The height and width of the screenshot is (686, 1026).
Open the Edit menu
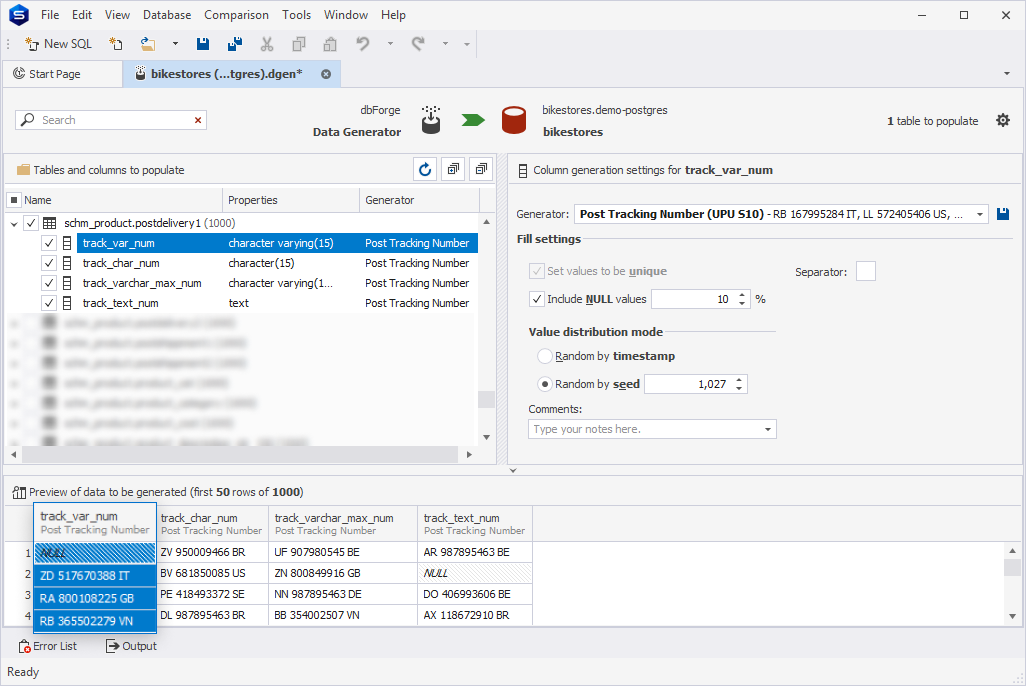coord(82,14)
